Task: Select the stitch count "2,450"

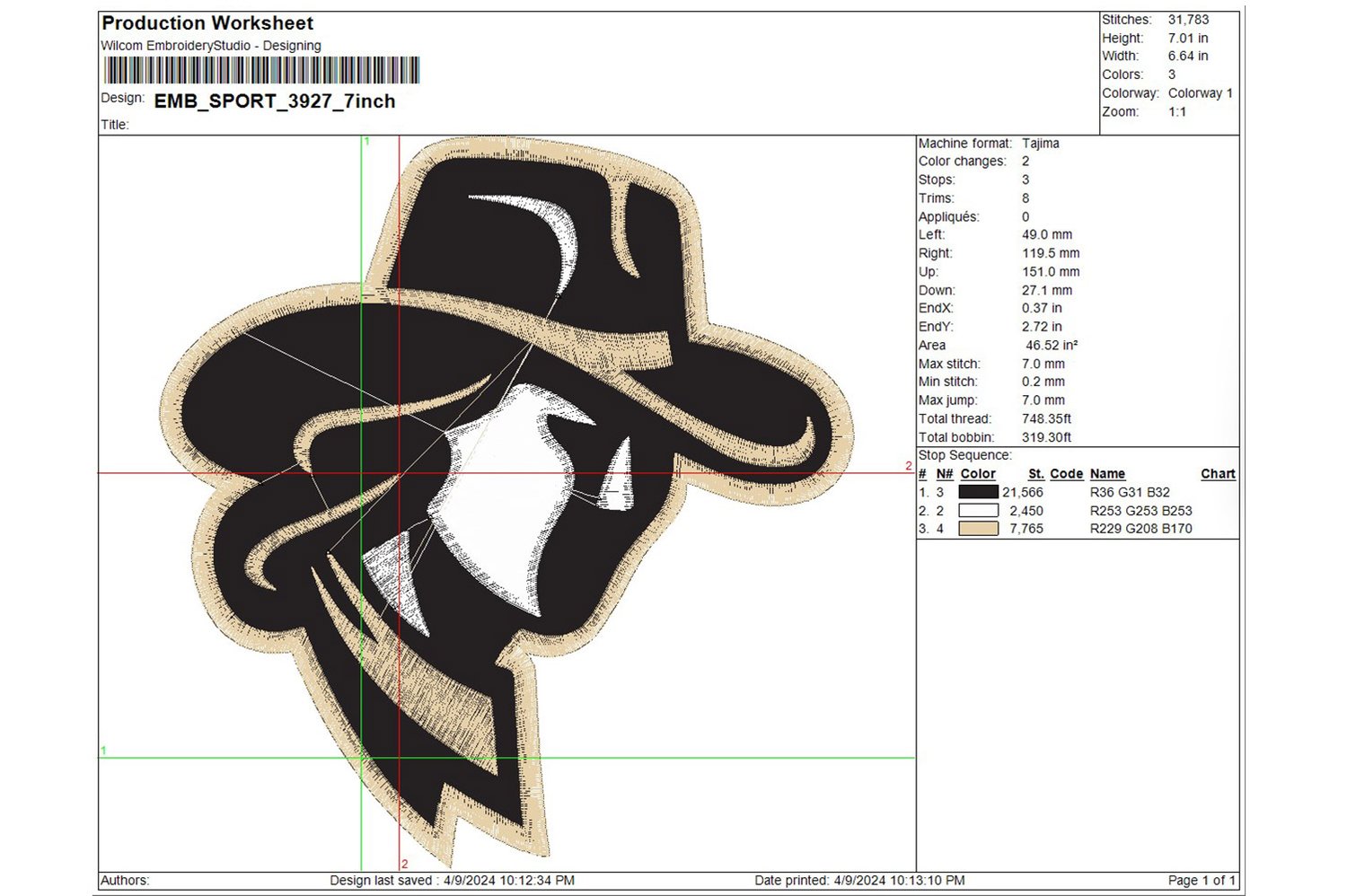Action: tap(1026, 511)
